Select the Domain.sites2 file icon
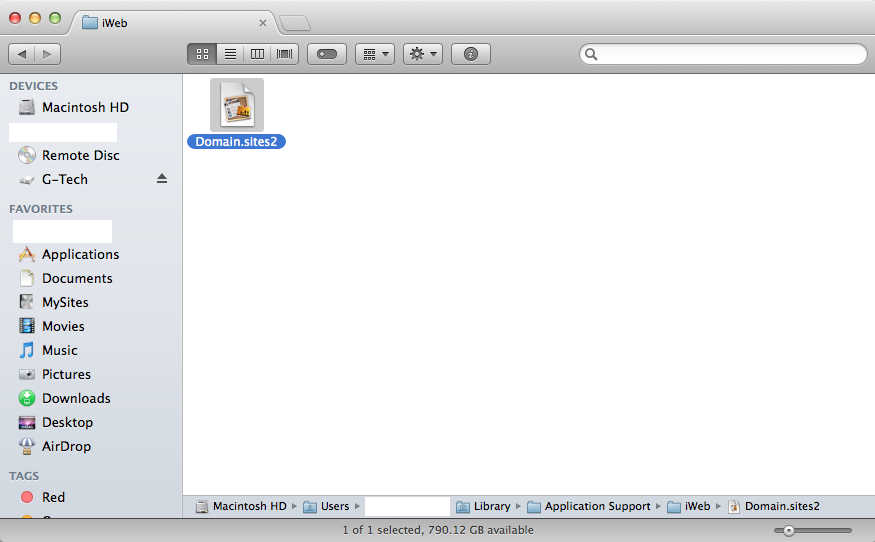Screen dimensions: 875x542 tap(237, 105)
